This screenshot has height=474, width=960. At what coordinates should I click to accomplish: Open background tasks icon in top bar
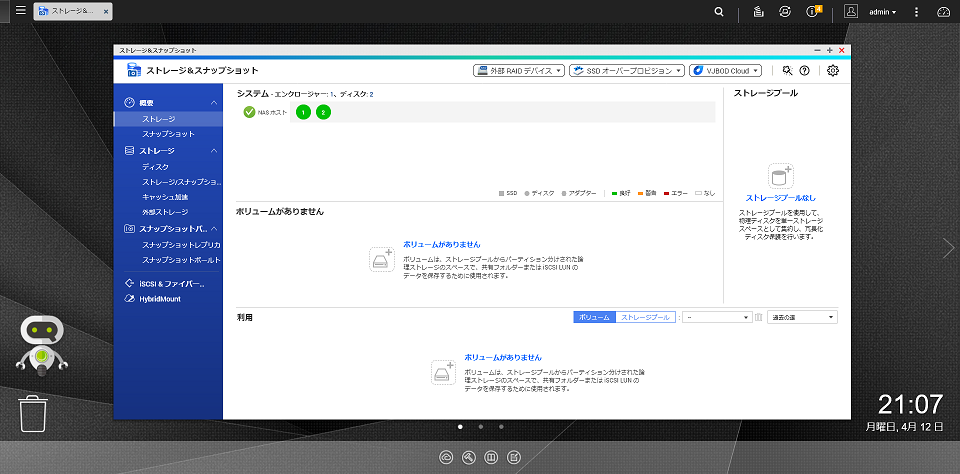coord(757,12)
